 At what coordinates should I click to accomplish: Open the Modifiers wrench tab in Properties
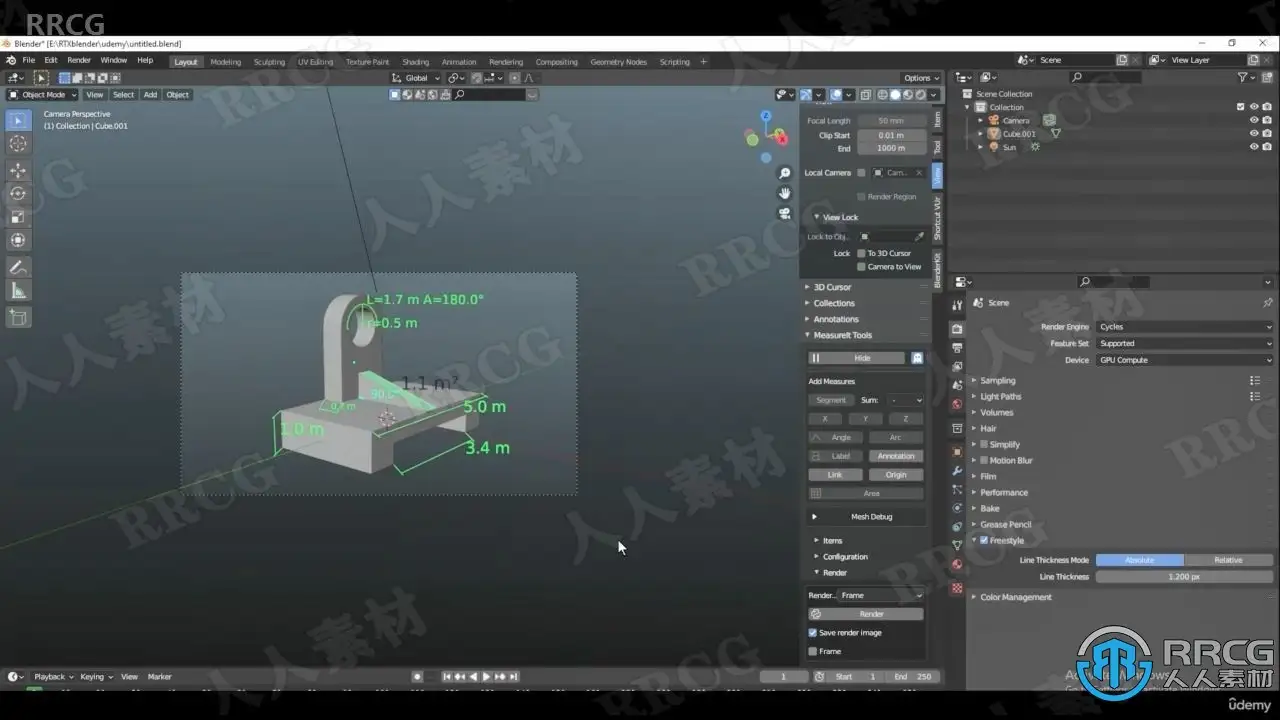click(957, 470)
